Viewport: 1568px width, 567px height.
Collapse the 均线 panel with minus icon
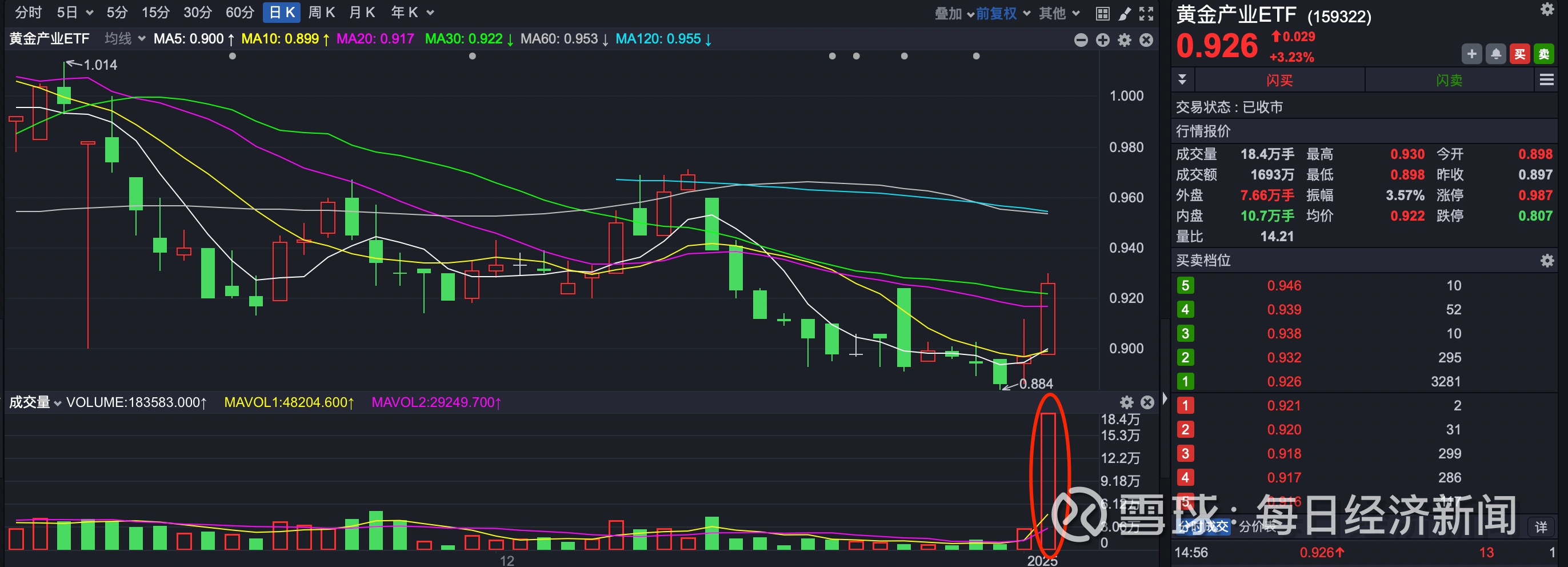point(1081,39)
